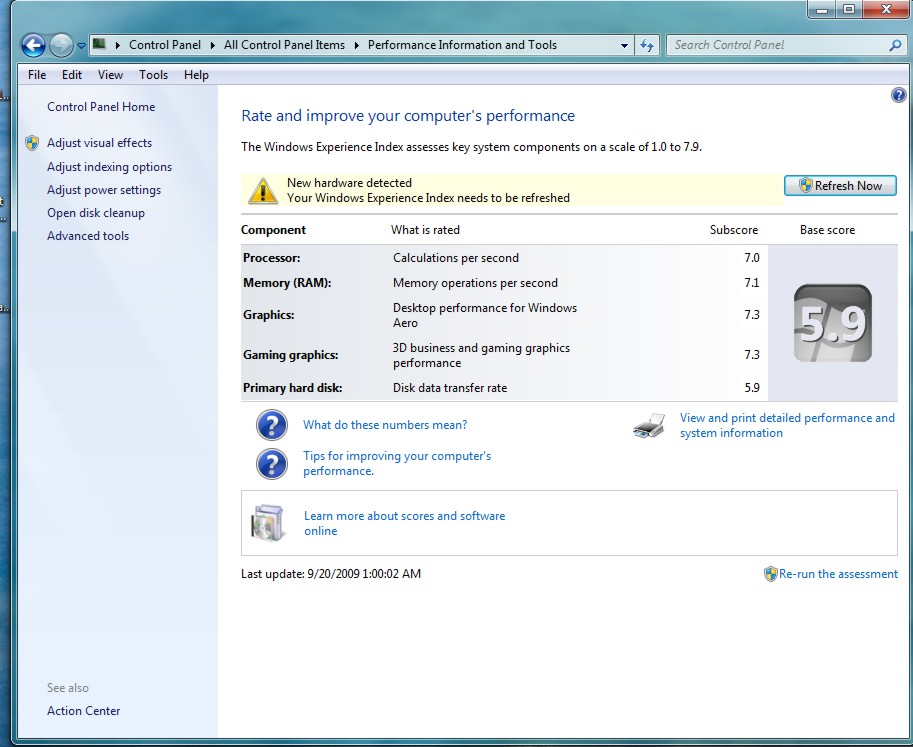Click the search magnifier icon
The height and width of the screenshot is (747, 913).
click(x=896, y=45)
